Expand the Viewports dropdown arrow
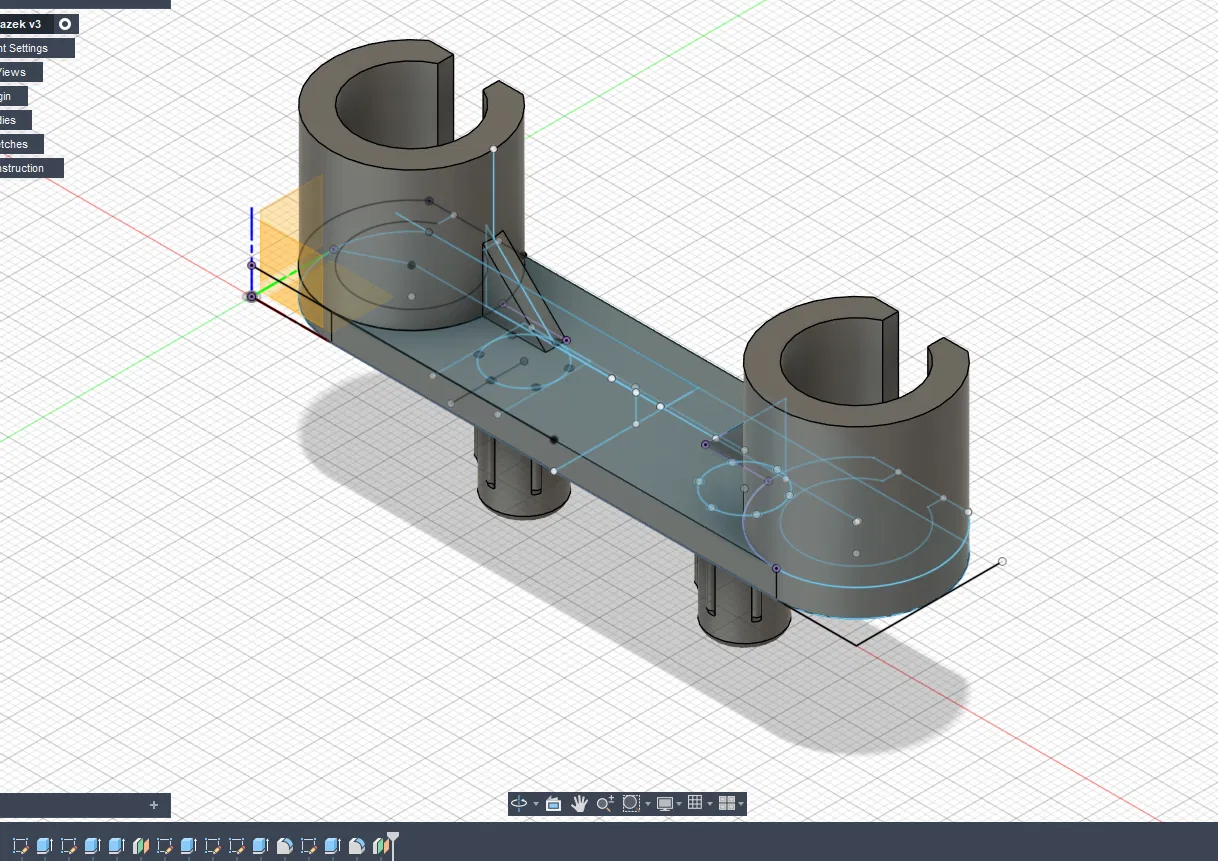Viewport: 1218px width, 861px height. pos(741,804)
